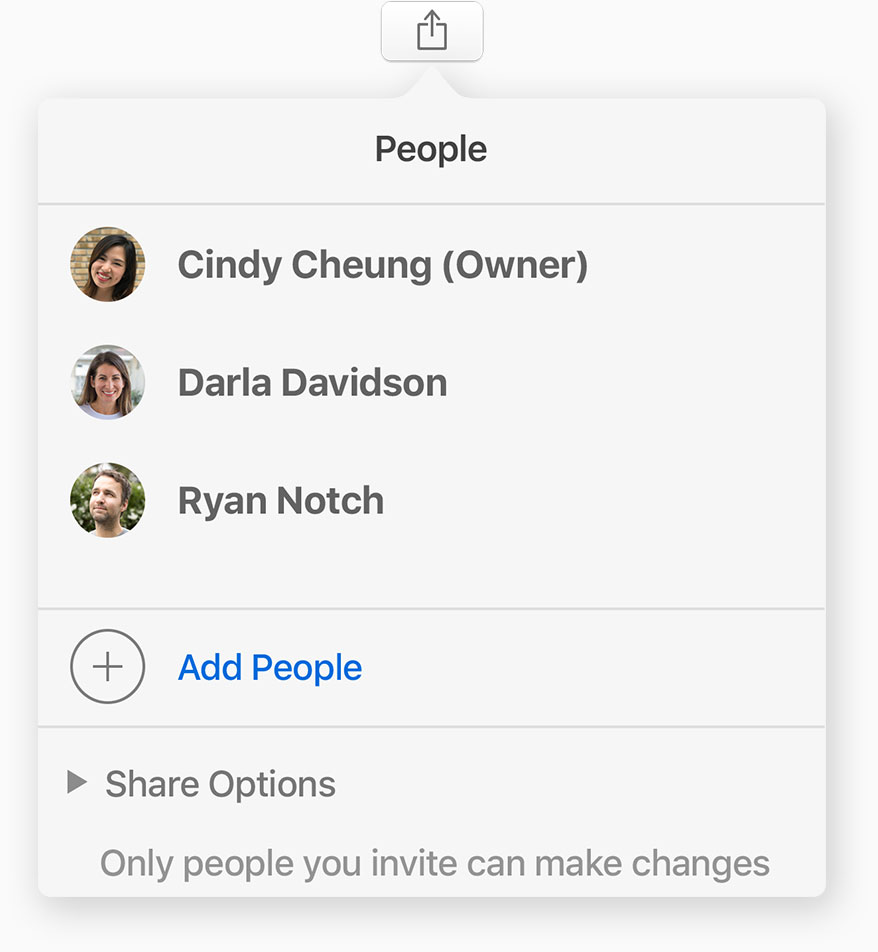Image resolution: width=878 pixels, height=952 pixels.
Task: Click the People header title
Action: (x=431, y=150)
